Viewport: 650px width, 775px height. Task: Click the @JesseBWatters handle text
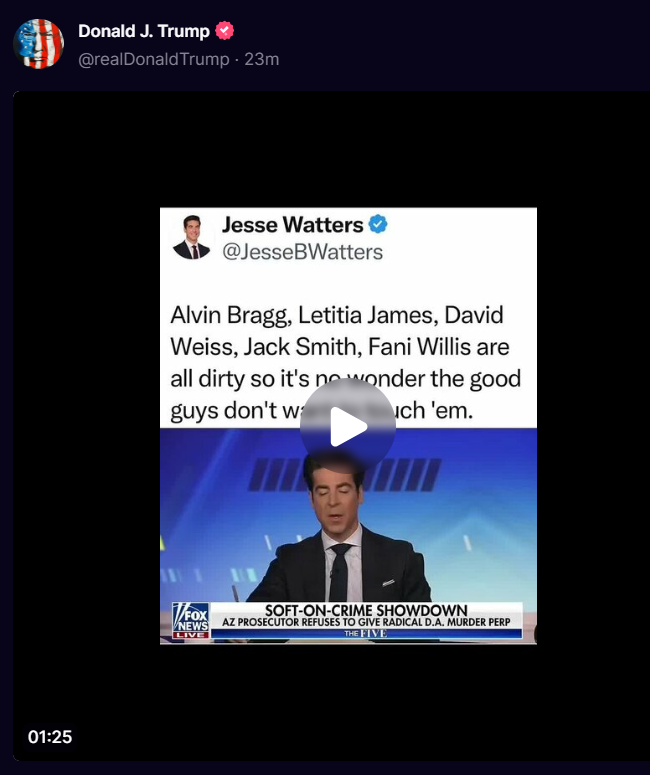[x=303, y=252]
